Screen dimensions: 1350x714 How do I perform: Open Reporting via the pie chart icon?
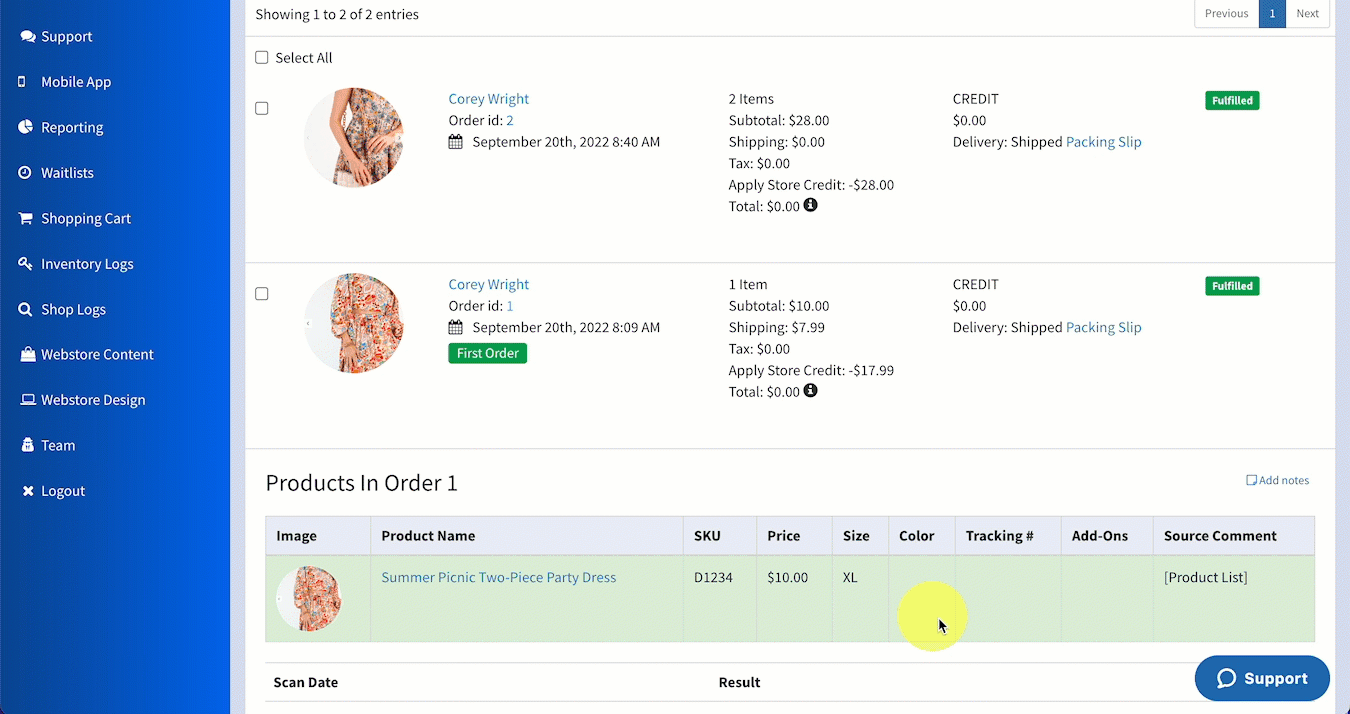tap(26, 127)
